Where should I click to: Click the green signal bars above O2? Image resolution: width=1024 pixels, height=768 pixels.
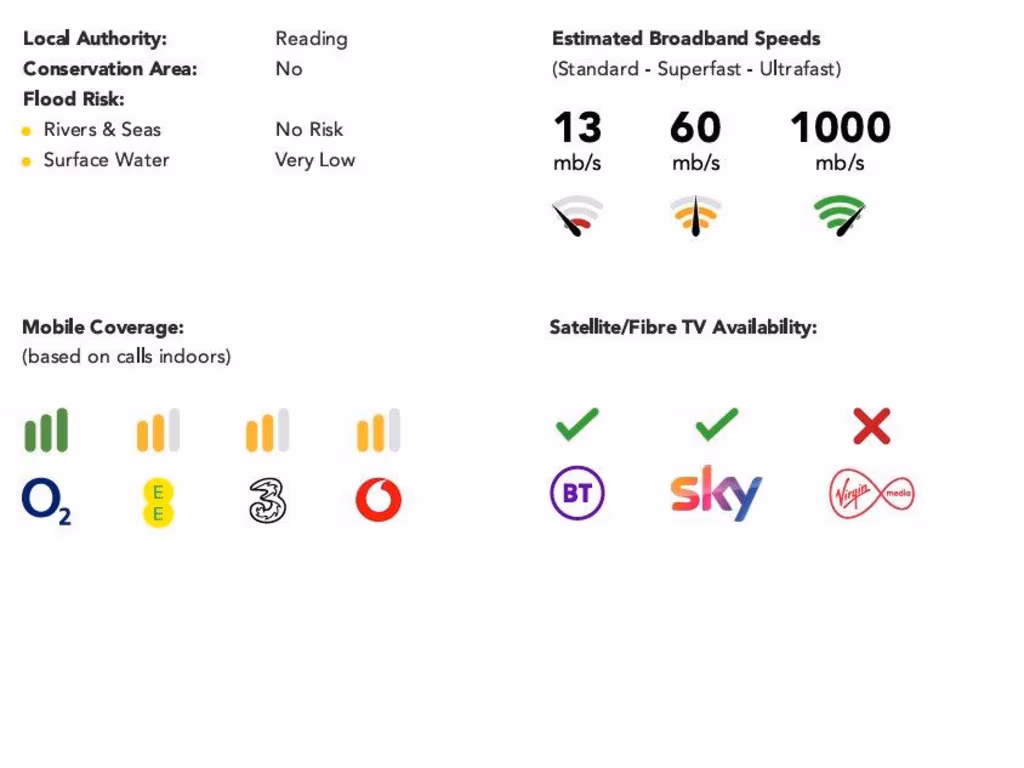point(46,430)
